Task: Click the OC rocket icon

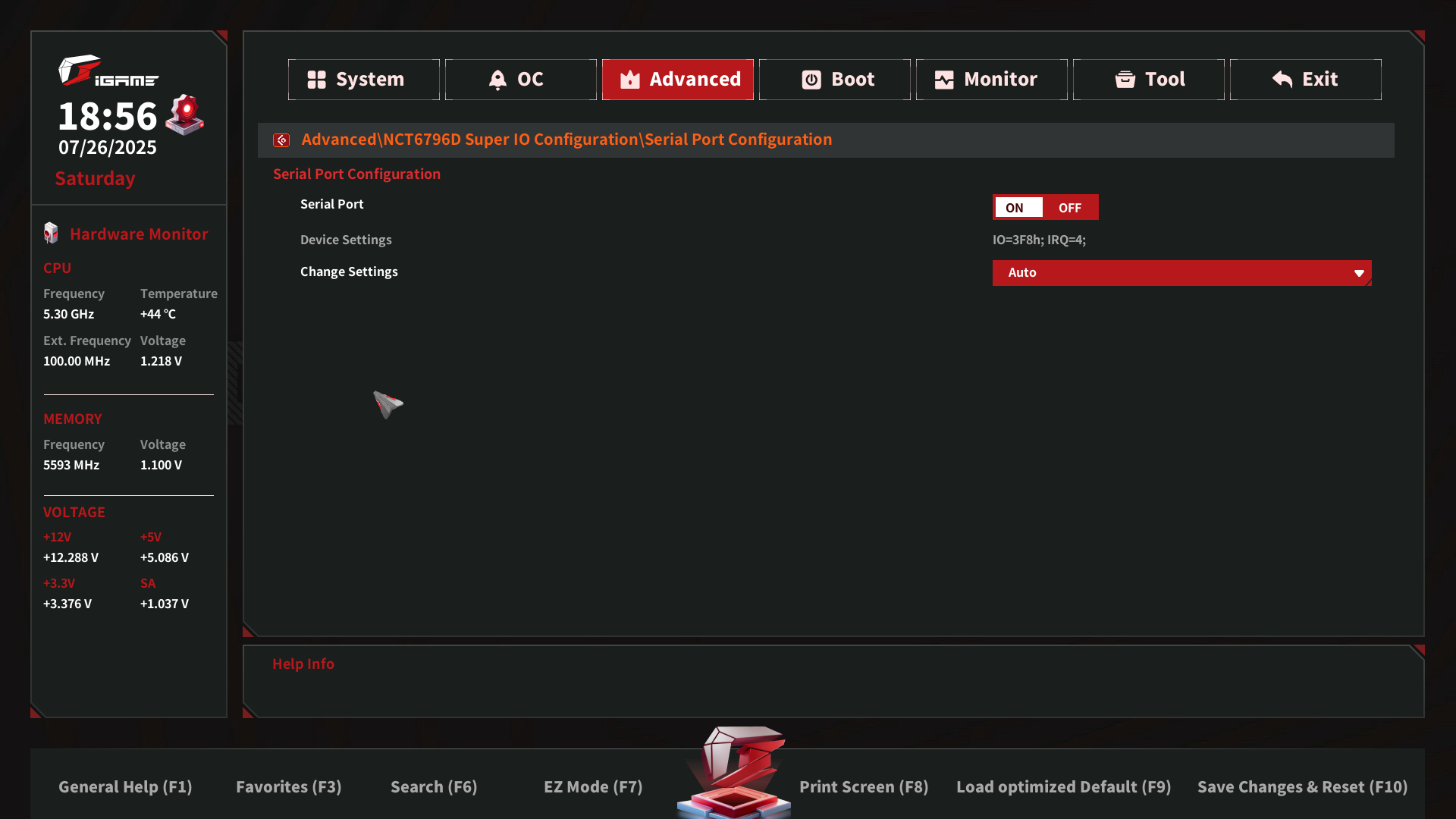Action: coord(497,80)
